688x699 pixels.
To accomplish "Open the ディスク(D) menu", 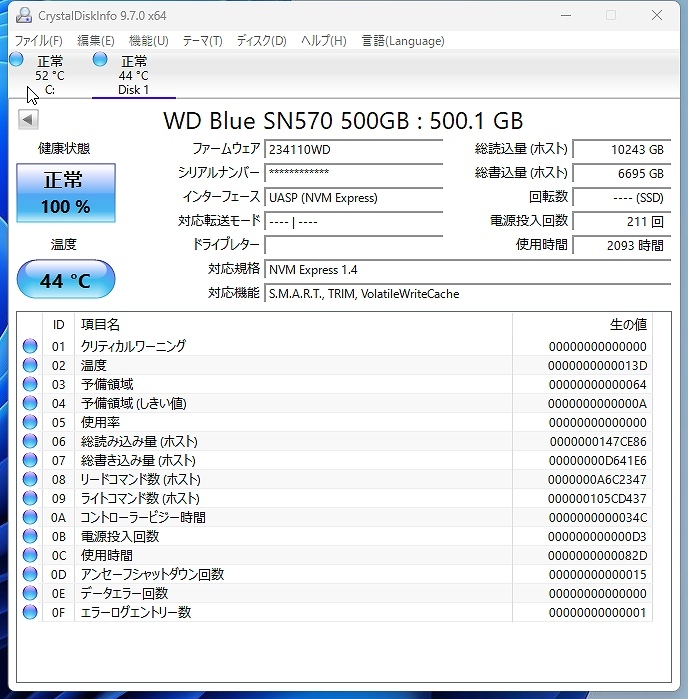I will 261,41.
